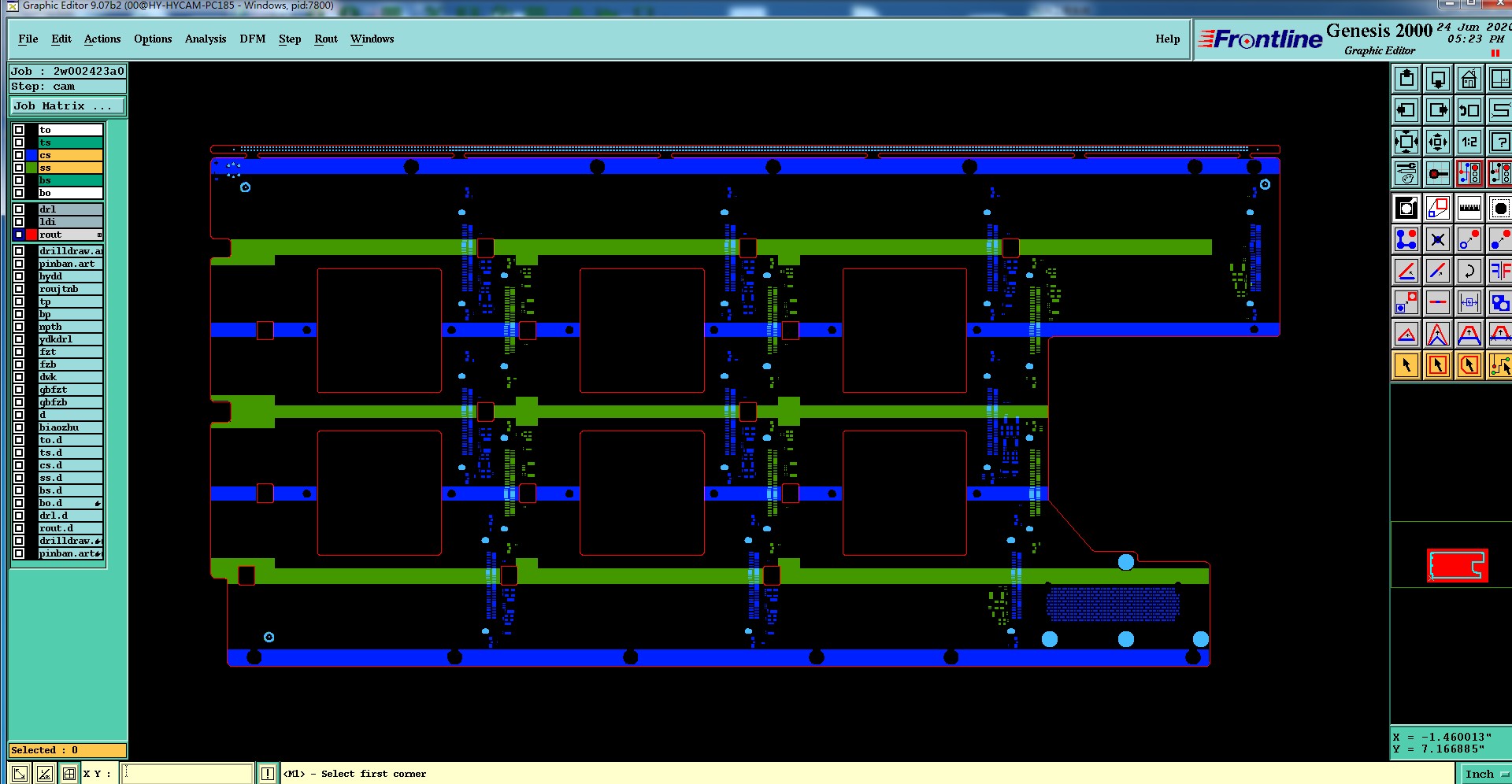Click the ruler measure tool icon

pyautogui.click(x=1469, y=208)
